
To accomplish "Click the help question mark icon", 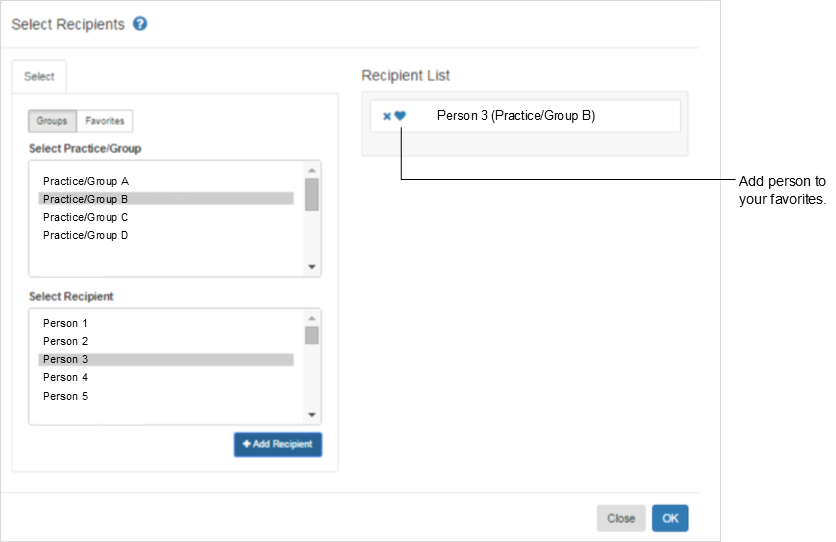I will tap(140, 24).
